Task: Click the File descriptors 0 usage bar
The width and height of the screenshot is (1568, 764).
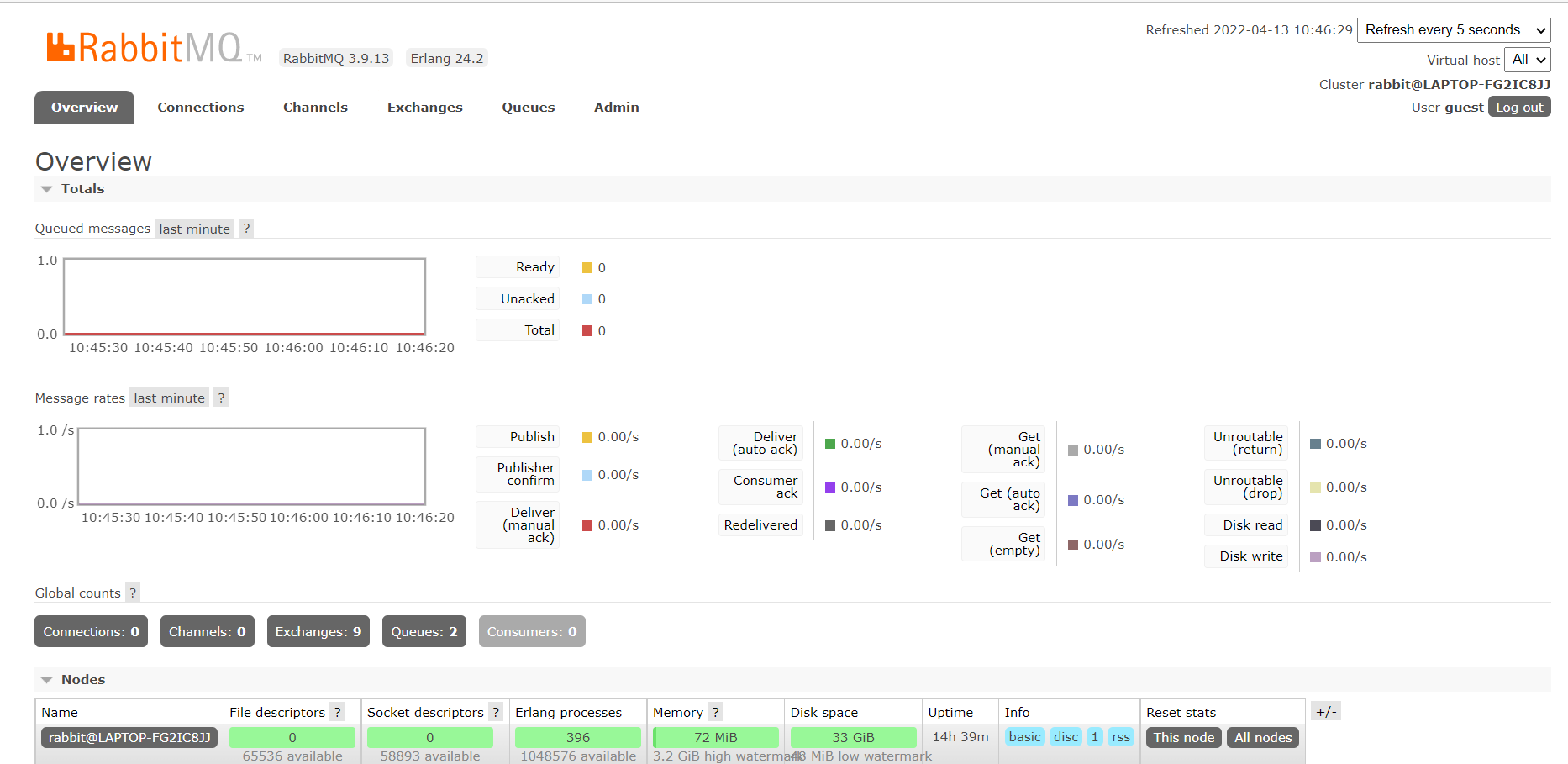Action: click(292, 737)
